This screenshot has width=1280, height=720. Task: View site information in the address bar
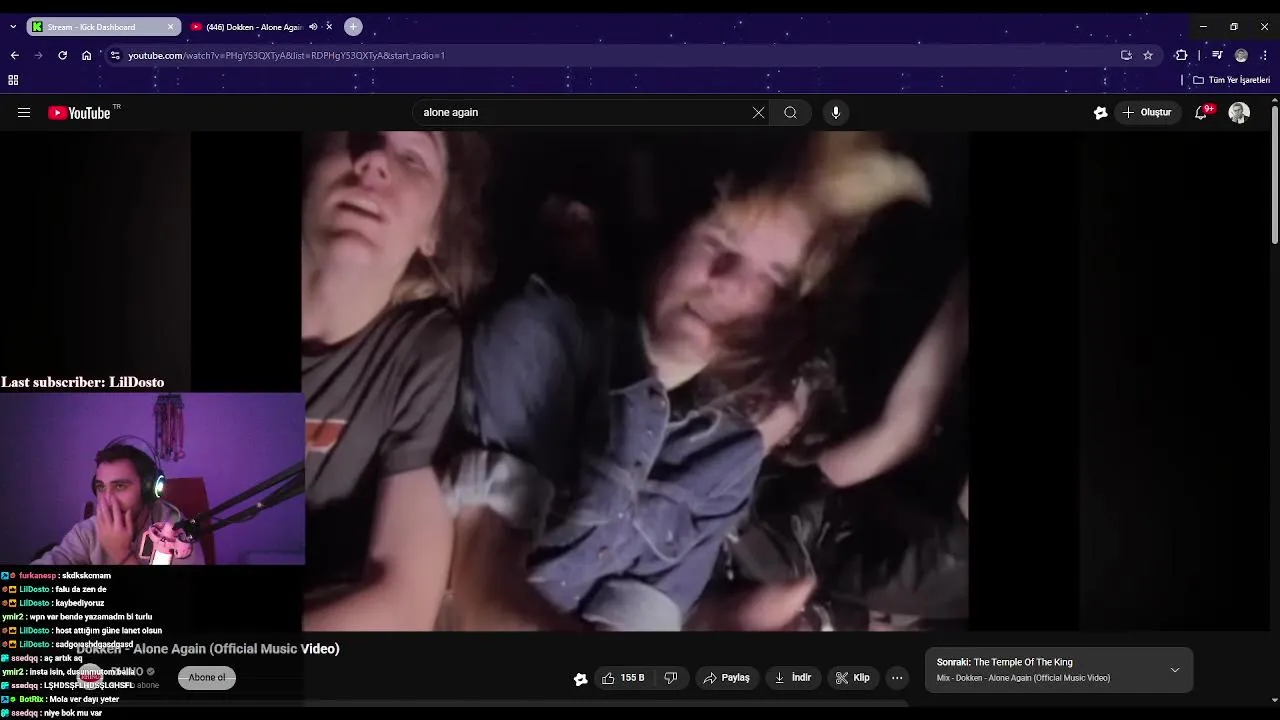pos(115,55)
